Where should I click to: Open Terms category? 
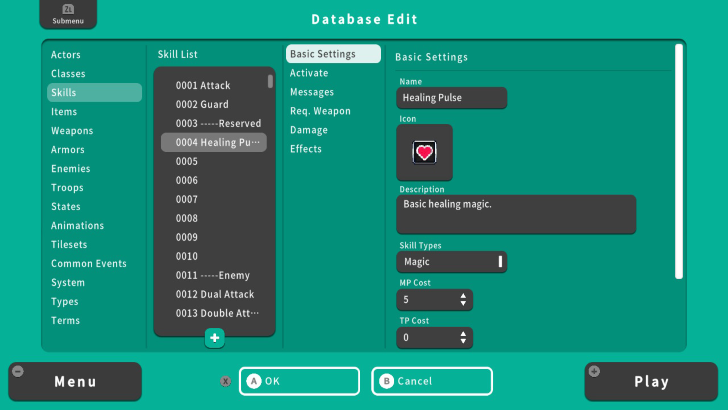click(x=94, y=321)
